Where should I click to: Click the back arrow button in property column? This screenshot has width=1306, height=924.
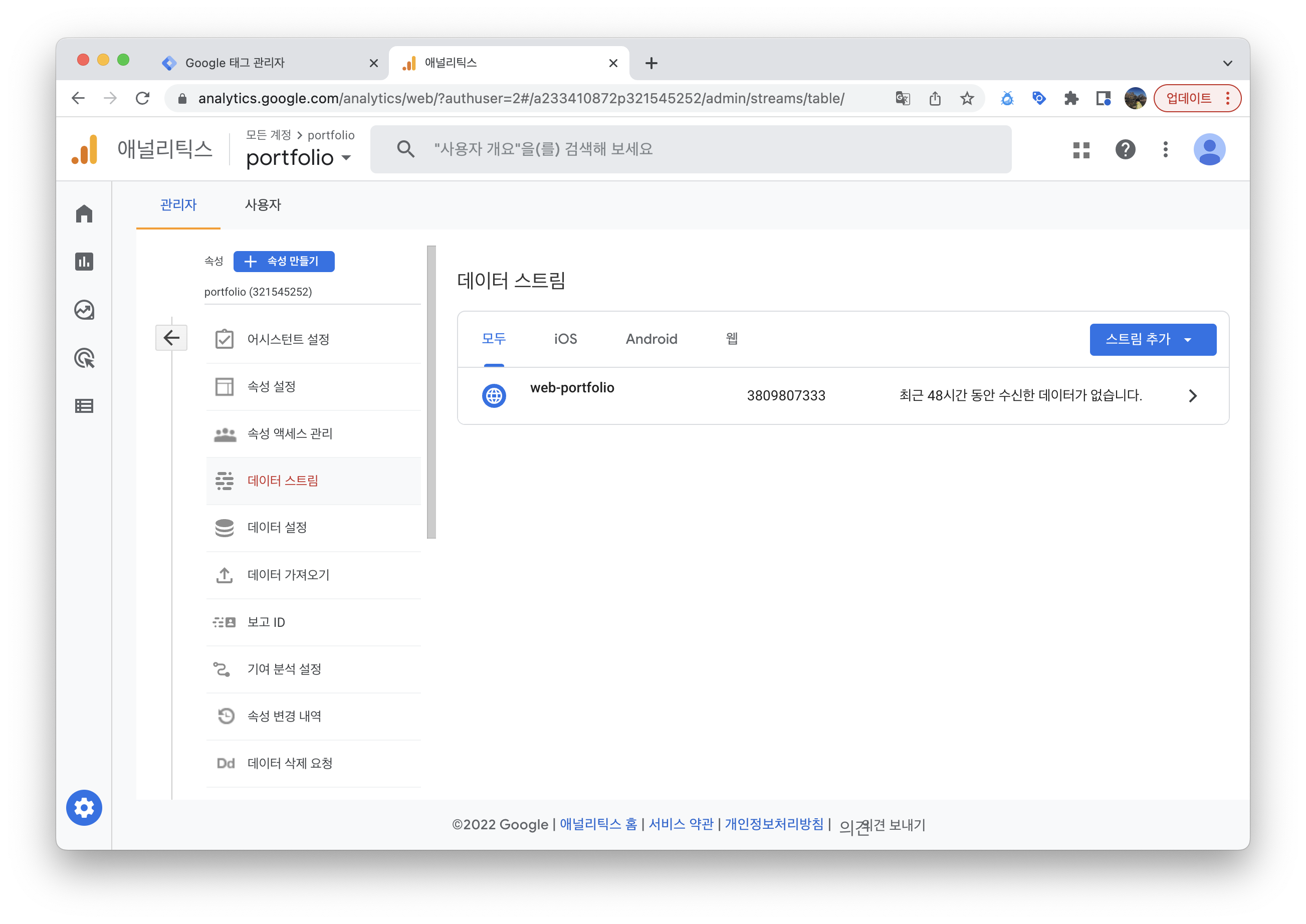coord(171,338)
